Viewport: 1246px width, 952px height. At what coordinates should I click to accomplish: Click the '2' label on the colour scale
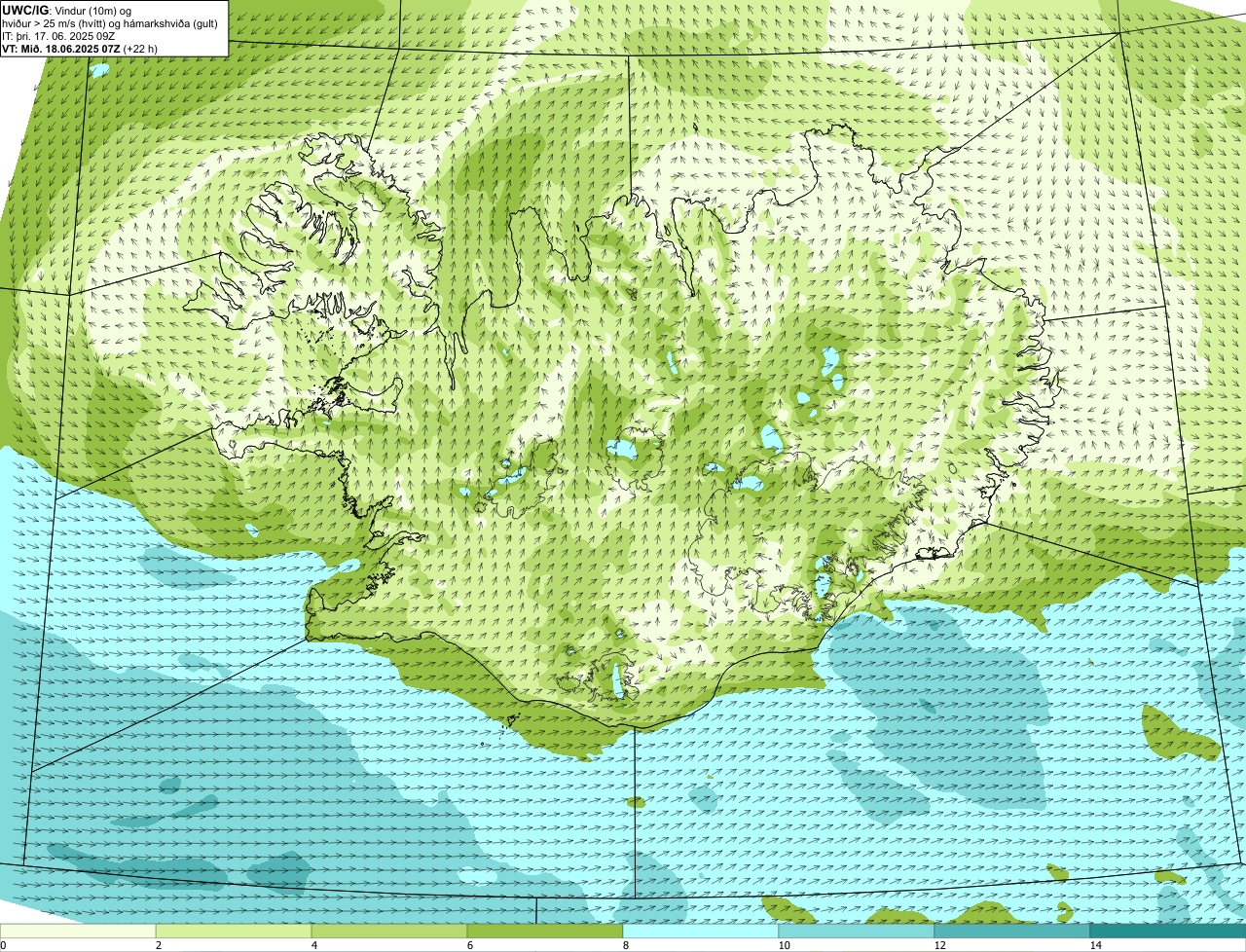point(158,945)
